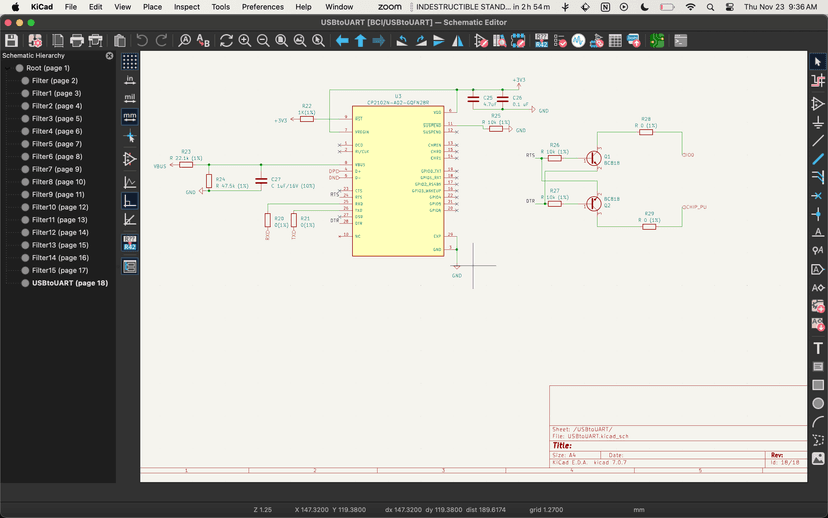Open Filter7 (page 9) sheet
Screen dimensions: 828x518
[x=57, y=169]
